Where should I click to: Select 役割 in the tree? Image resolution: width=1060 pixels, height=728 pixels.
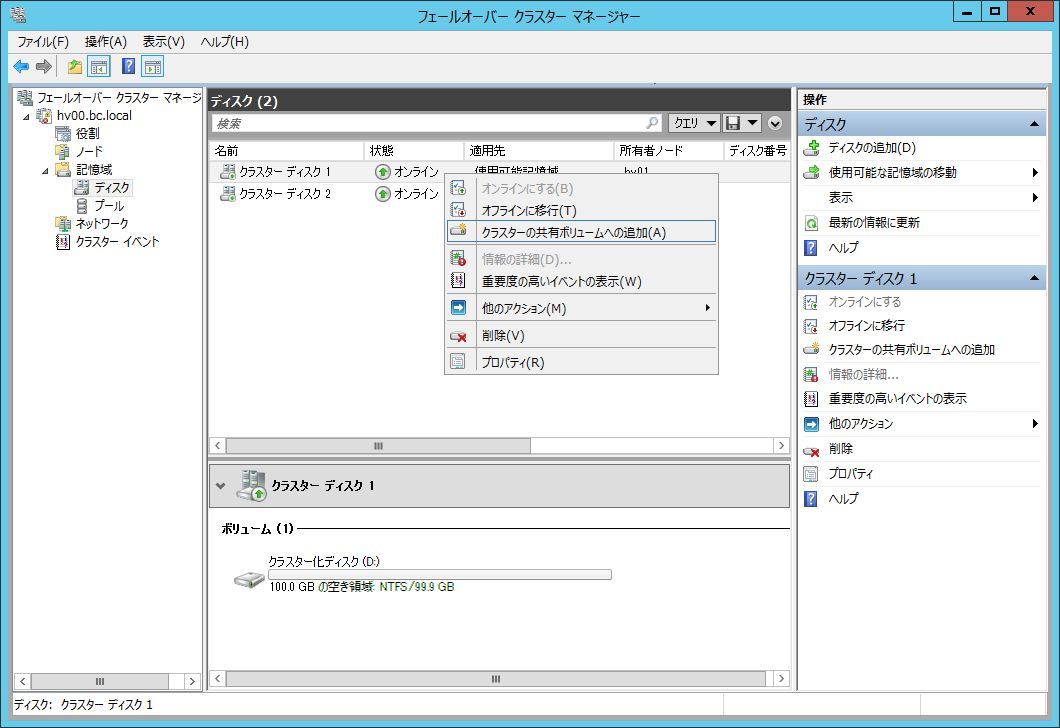point(87,134)
